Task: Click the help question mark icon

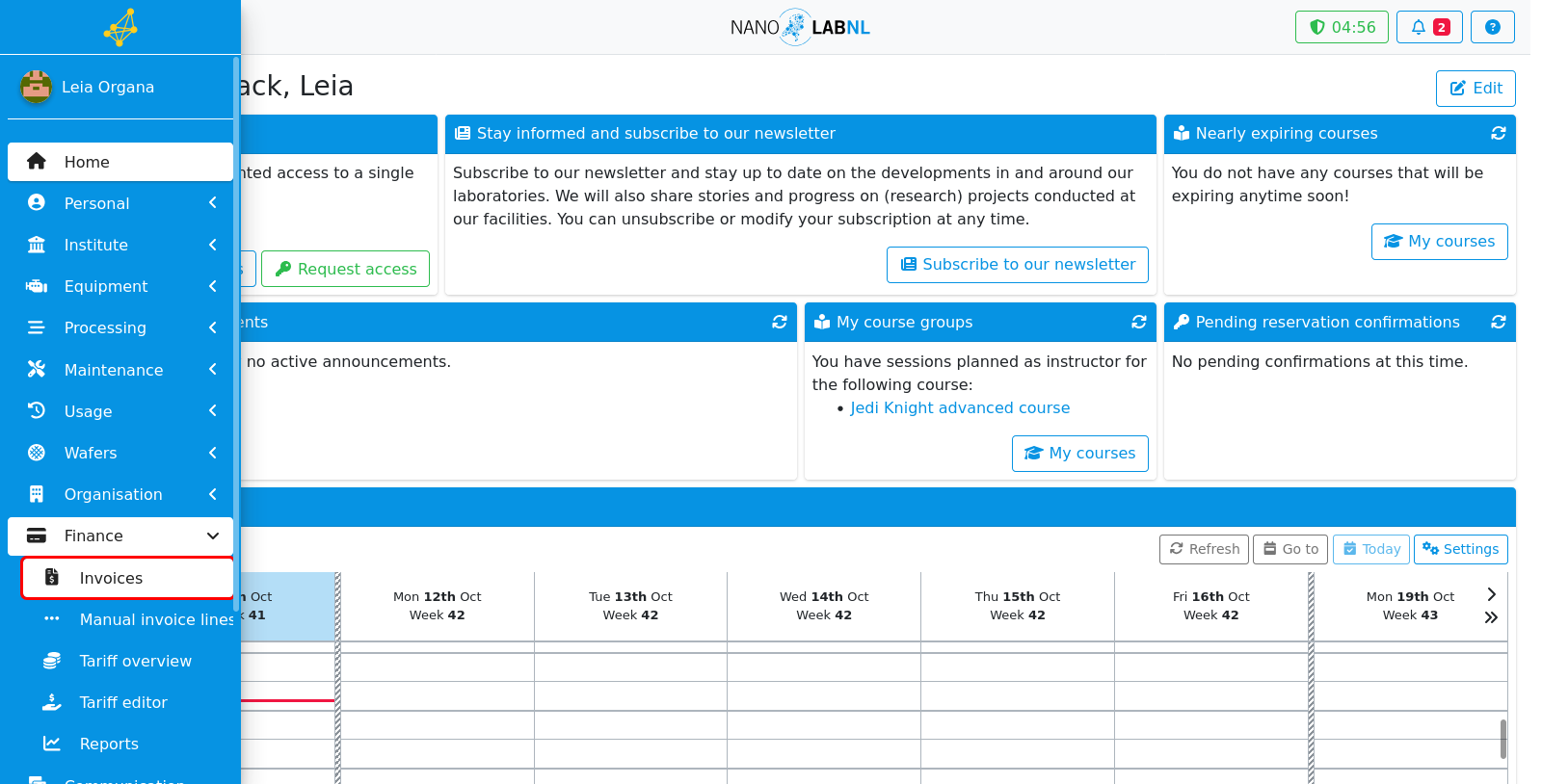Action: [x=1492, y=27]
